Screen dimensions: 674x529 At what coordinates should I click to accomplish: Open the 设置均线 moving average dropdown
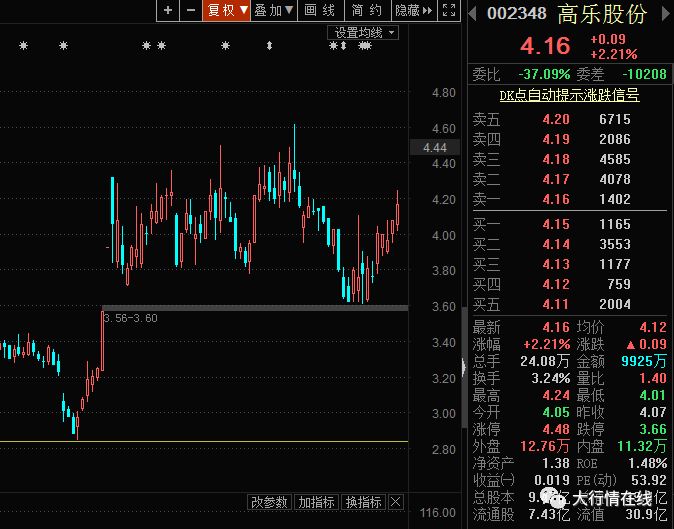click(363, 33)
